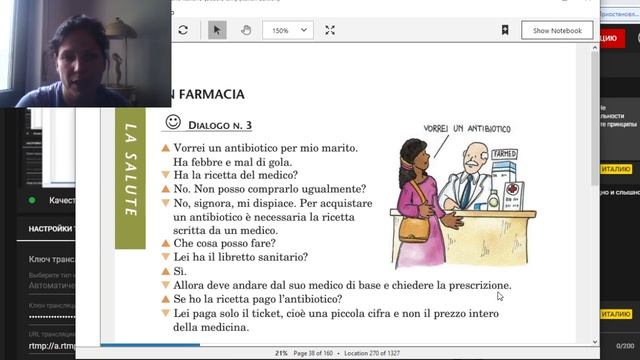Toggle full screen view icon
Image resolution: width=640 pixels, height=360 pixels.
(330, 30)
